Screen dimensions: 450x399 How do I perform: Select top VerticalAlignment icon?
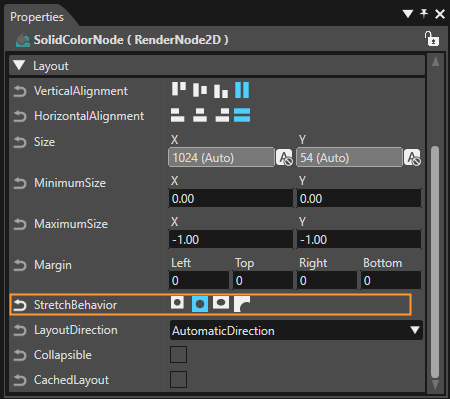(x=179, y=90)
